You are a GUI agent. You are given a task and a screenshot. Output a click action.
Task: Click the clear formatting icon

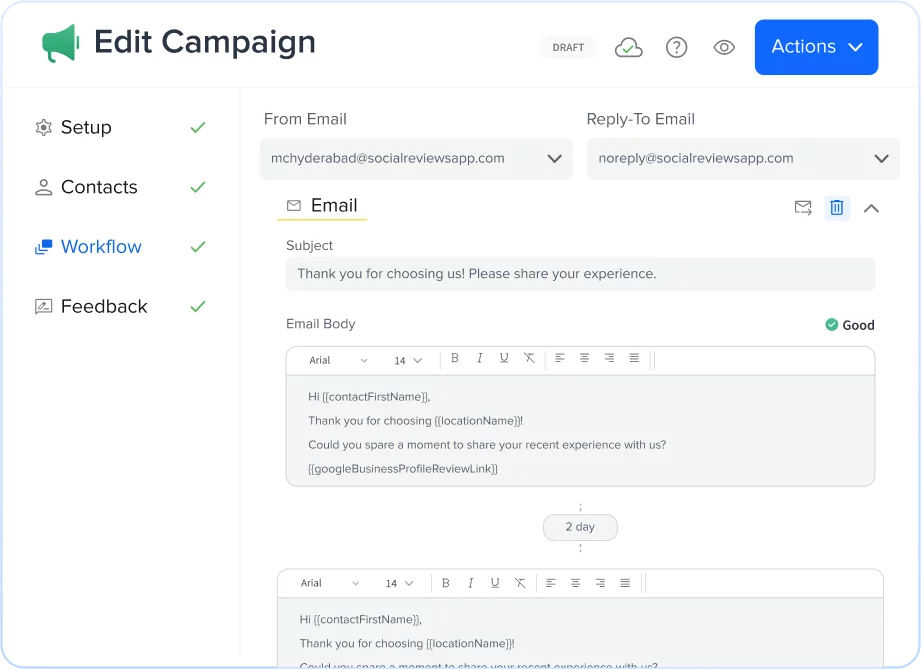click(529, 358)
